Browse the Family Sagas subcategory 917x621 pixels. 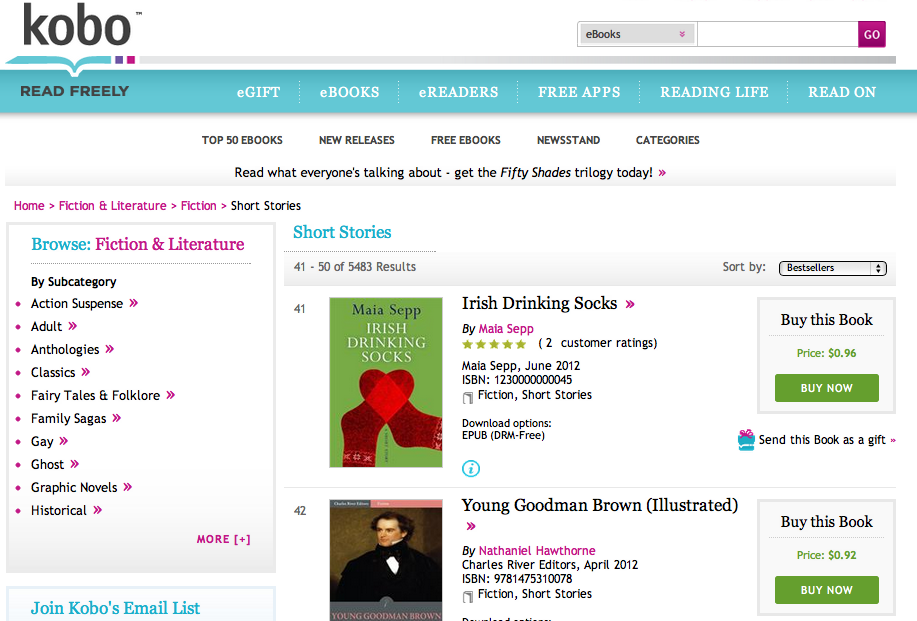click(68, 418)
